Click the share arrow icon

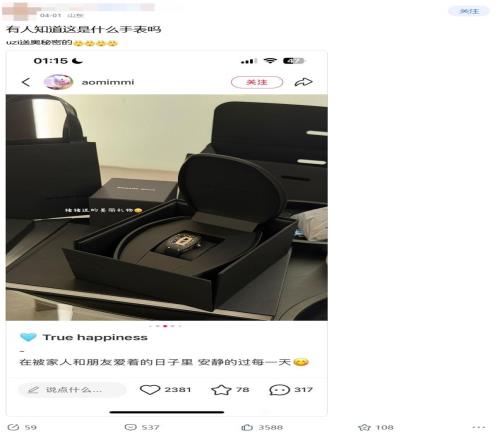coord(303,82)
